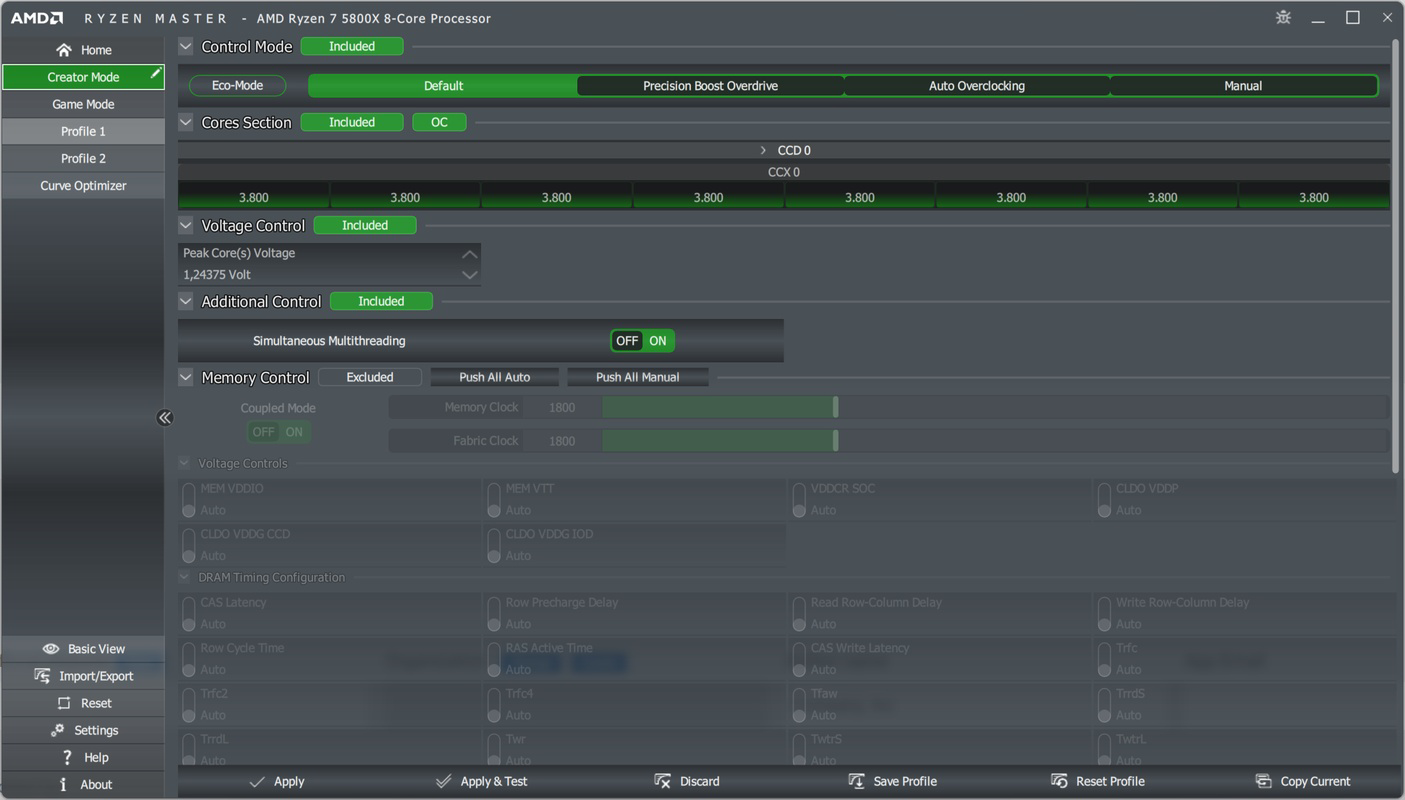
Task: Click Push All Manual button
Action: [x=637, y=377]
